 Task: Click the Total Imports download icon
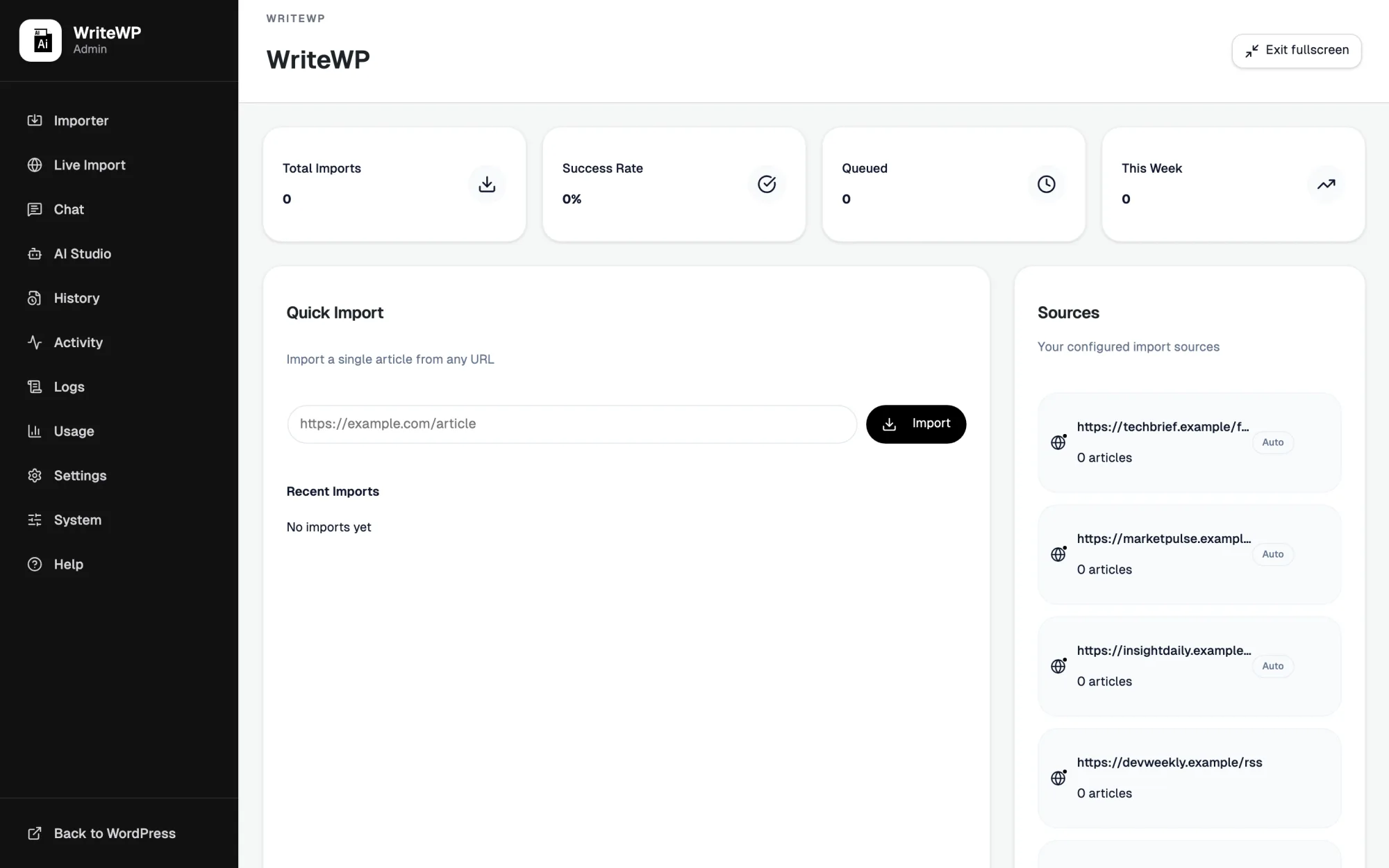[487, 184]
